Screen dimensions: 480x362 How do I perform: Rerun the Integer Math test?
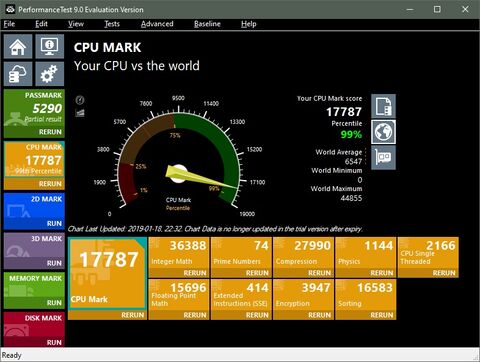[x=195, y=273]
